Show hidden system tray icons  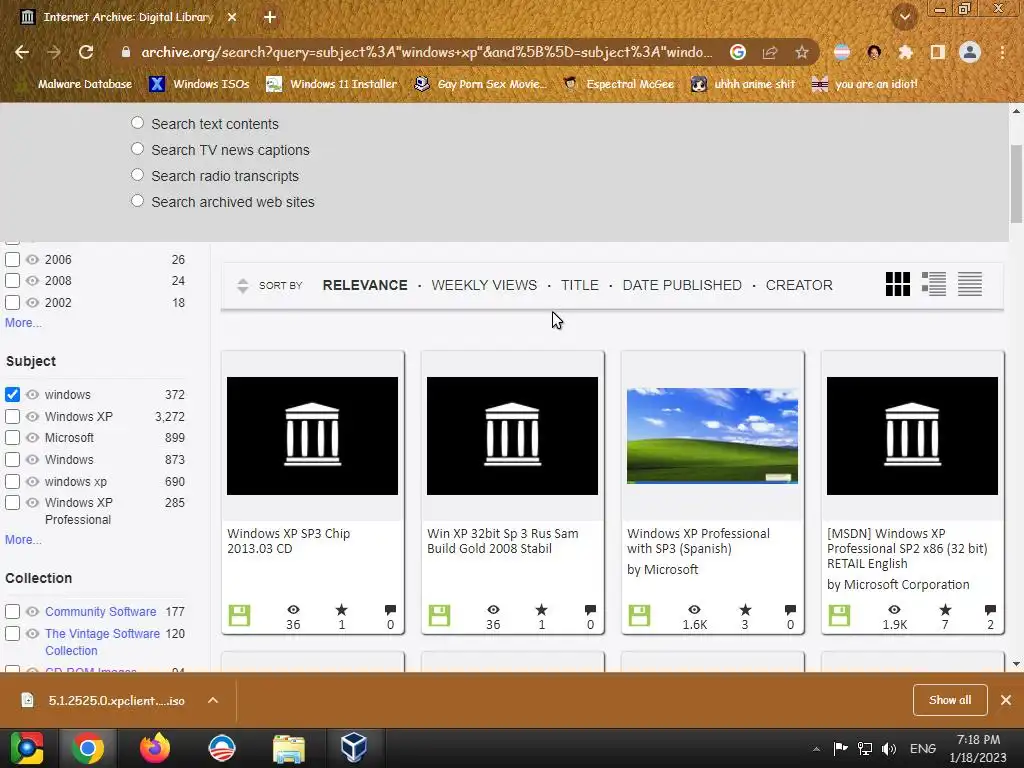point(816,748)
